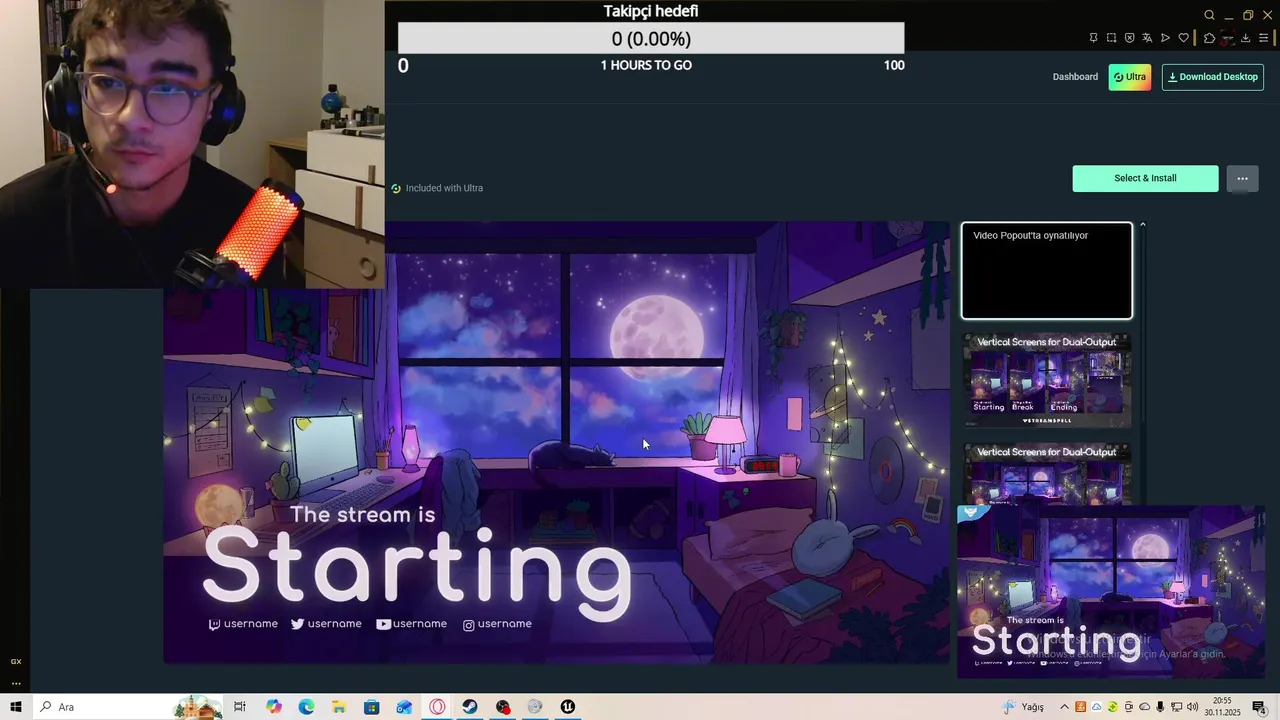Click the picture-in-picture popout video
Viewport: 1280px width, 720px height.
1111,592
